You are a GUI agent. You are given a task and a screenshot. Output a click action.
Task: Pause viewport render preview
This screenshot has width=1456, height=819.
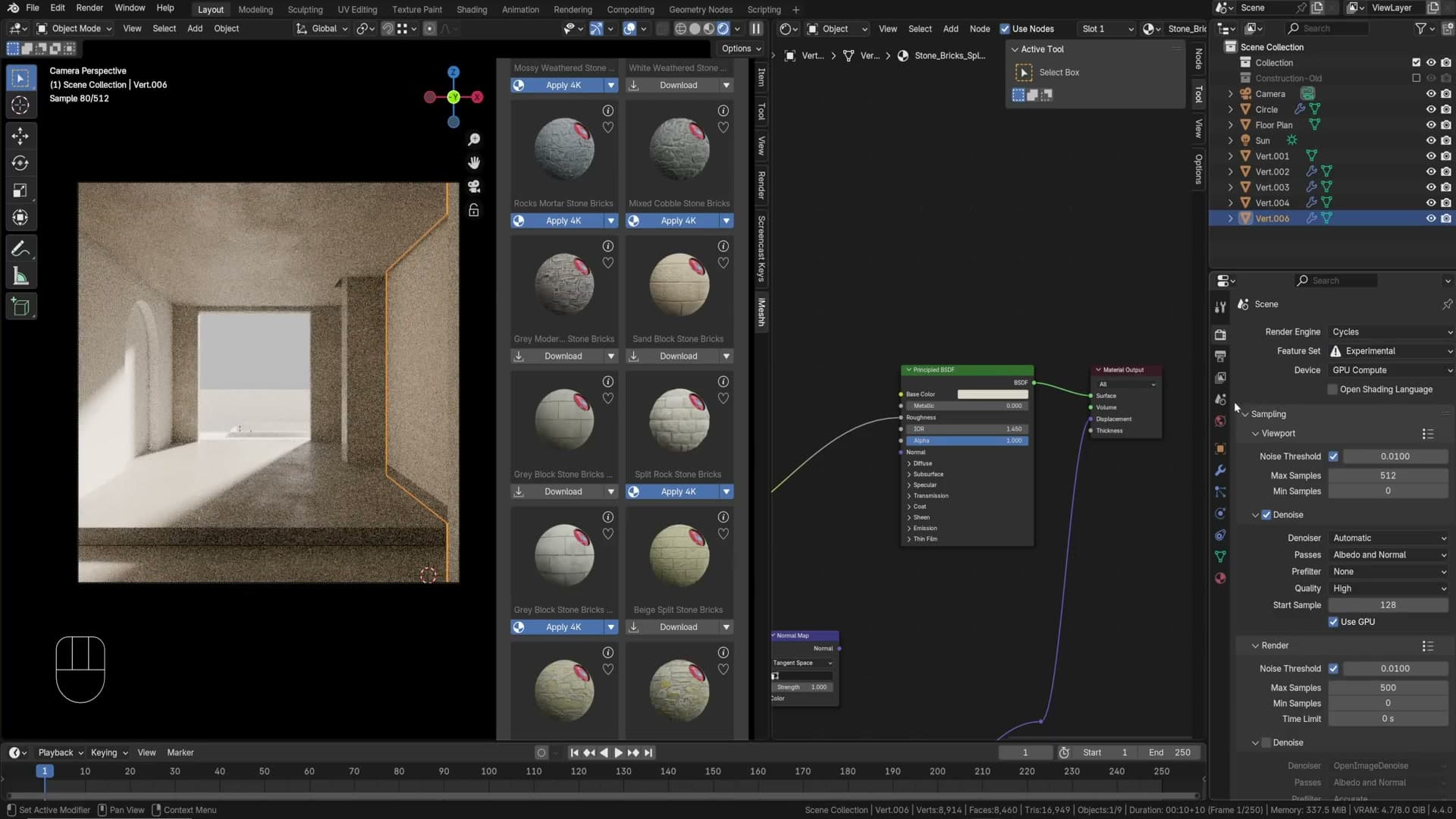click(x=756, y=29)
